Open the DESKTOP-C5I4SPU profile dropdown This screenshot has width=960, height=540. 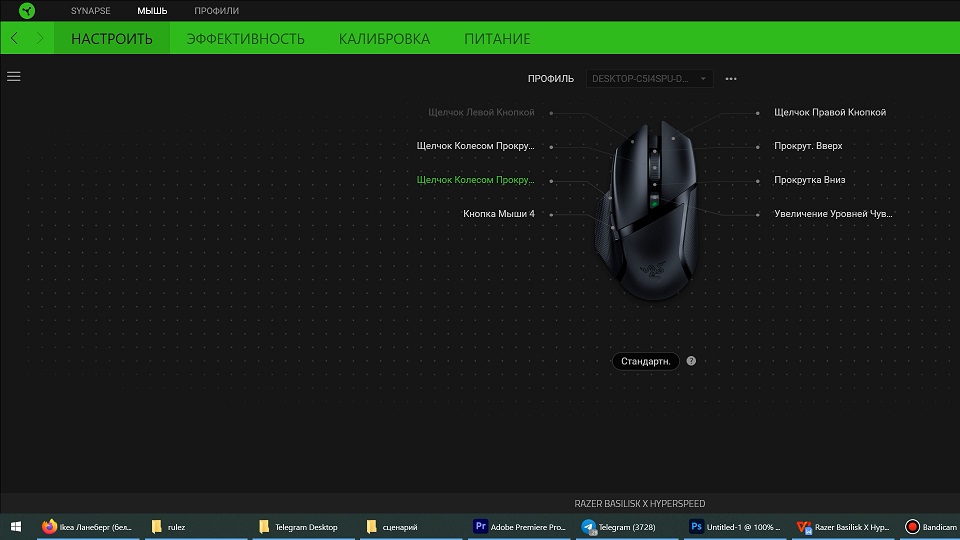649,78
